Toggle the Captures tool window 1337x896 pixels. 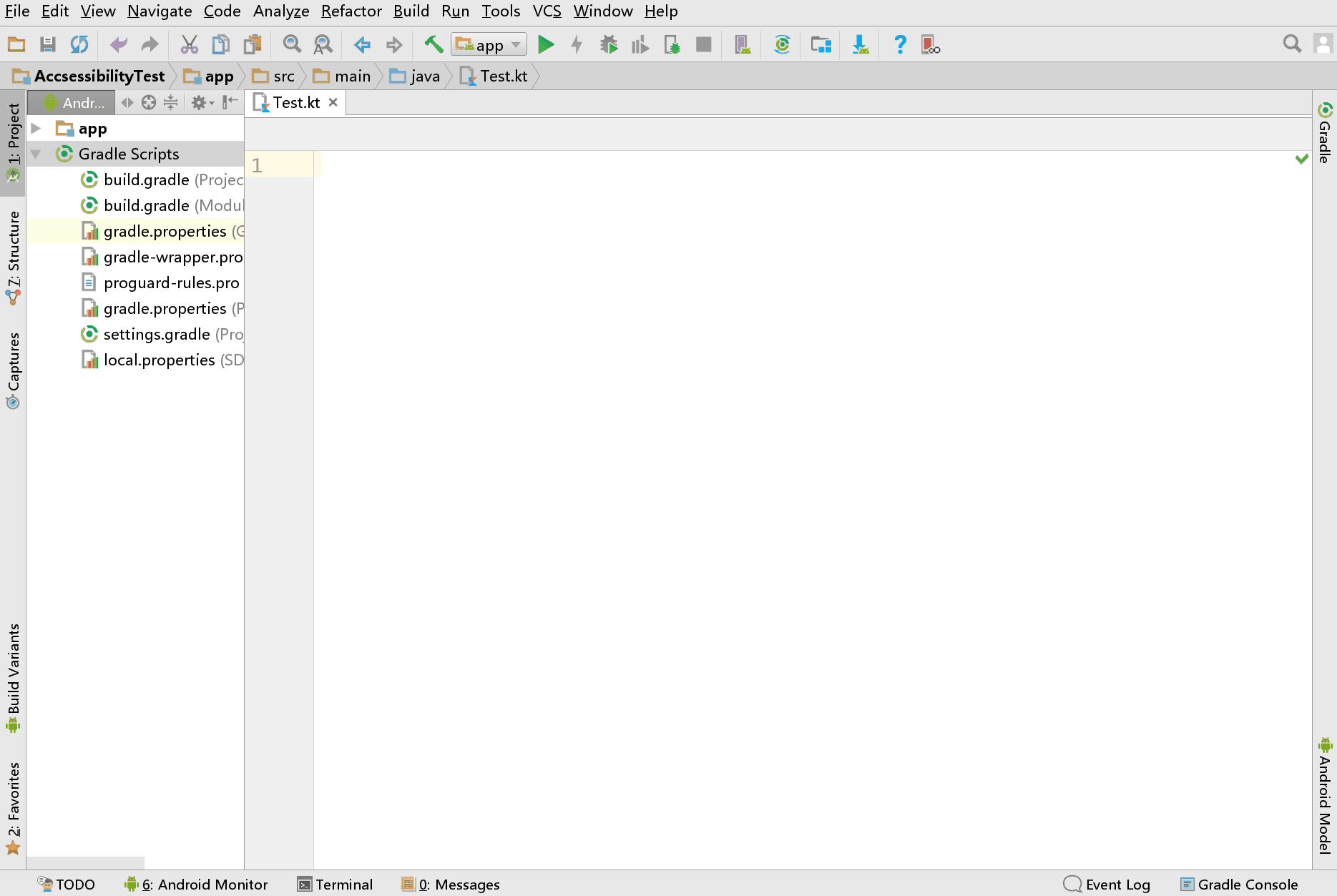click(13, 370)
